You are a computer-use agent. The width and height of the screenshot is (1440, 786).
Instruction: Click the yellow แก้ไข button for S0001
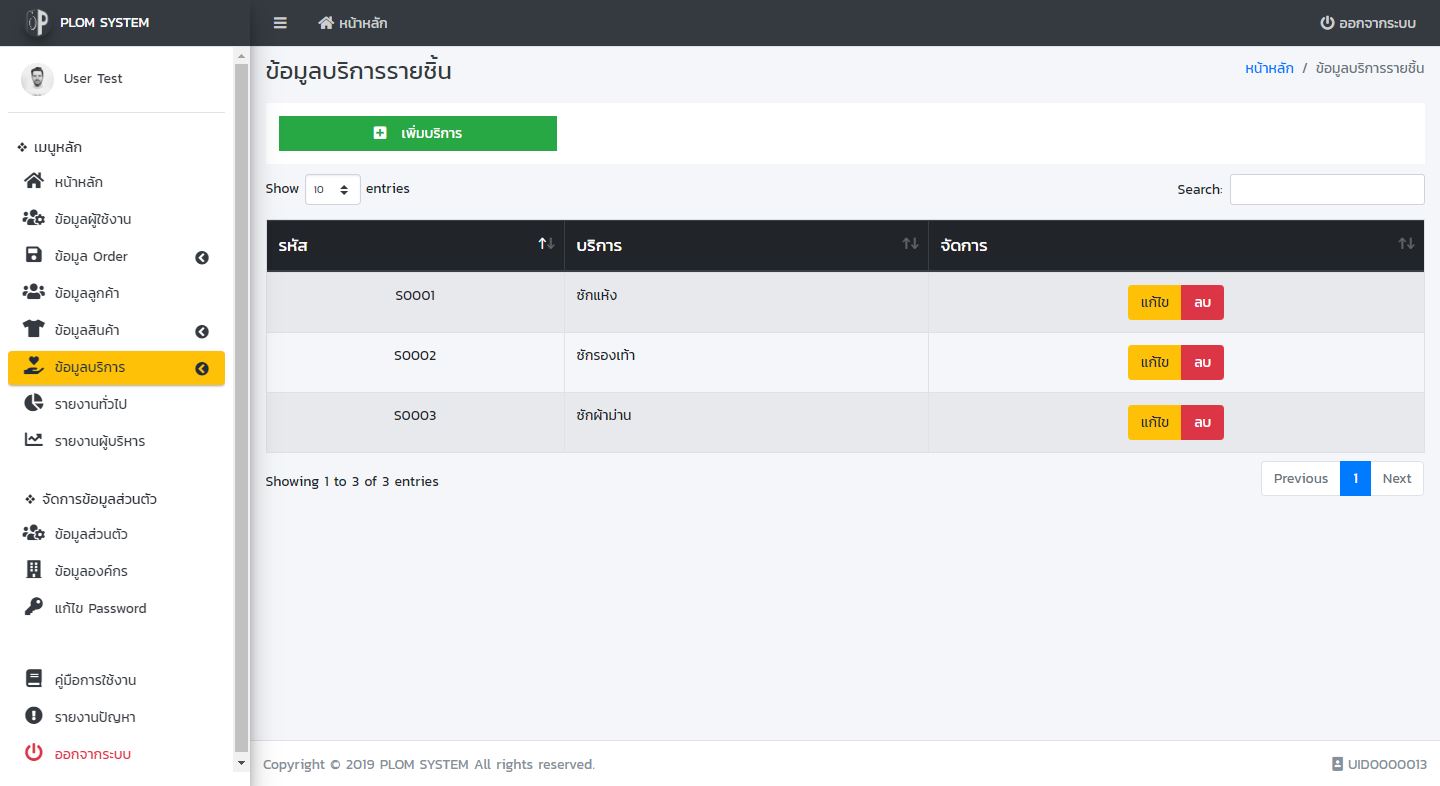pyautogui.click(x=1154, y=303)
